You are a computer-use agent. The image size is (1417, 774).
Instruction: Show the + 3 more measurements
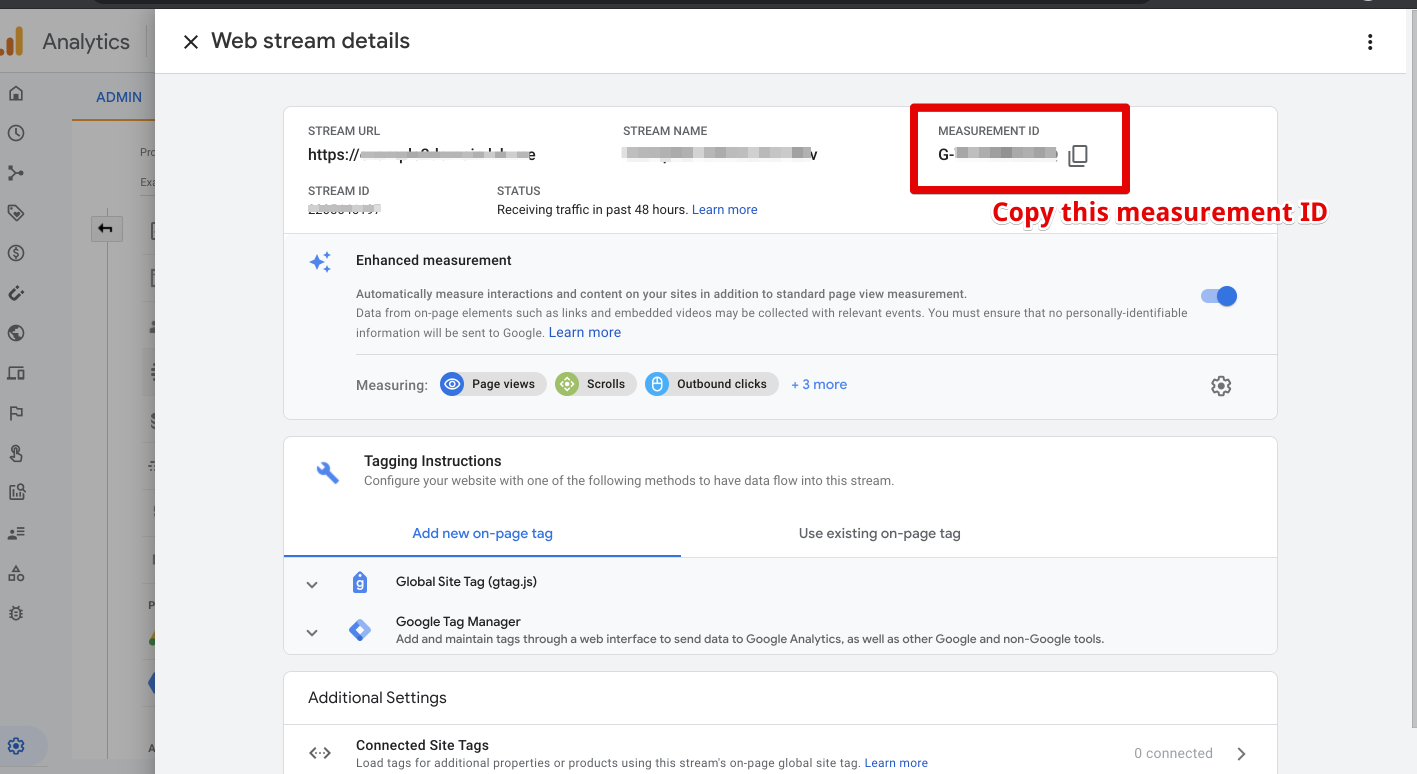point(819,384)
